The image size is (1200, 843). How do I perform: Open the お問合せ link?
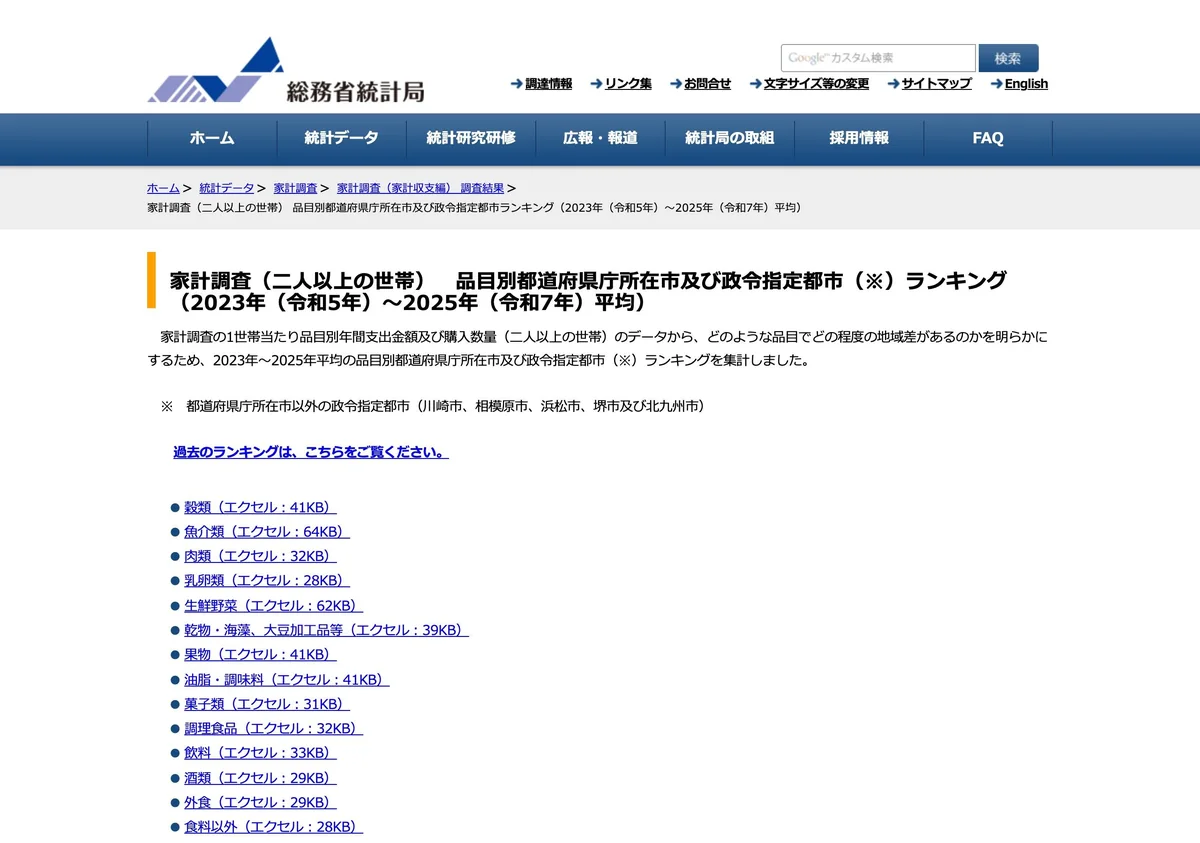(708, 84)
